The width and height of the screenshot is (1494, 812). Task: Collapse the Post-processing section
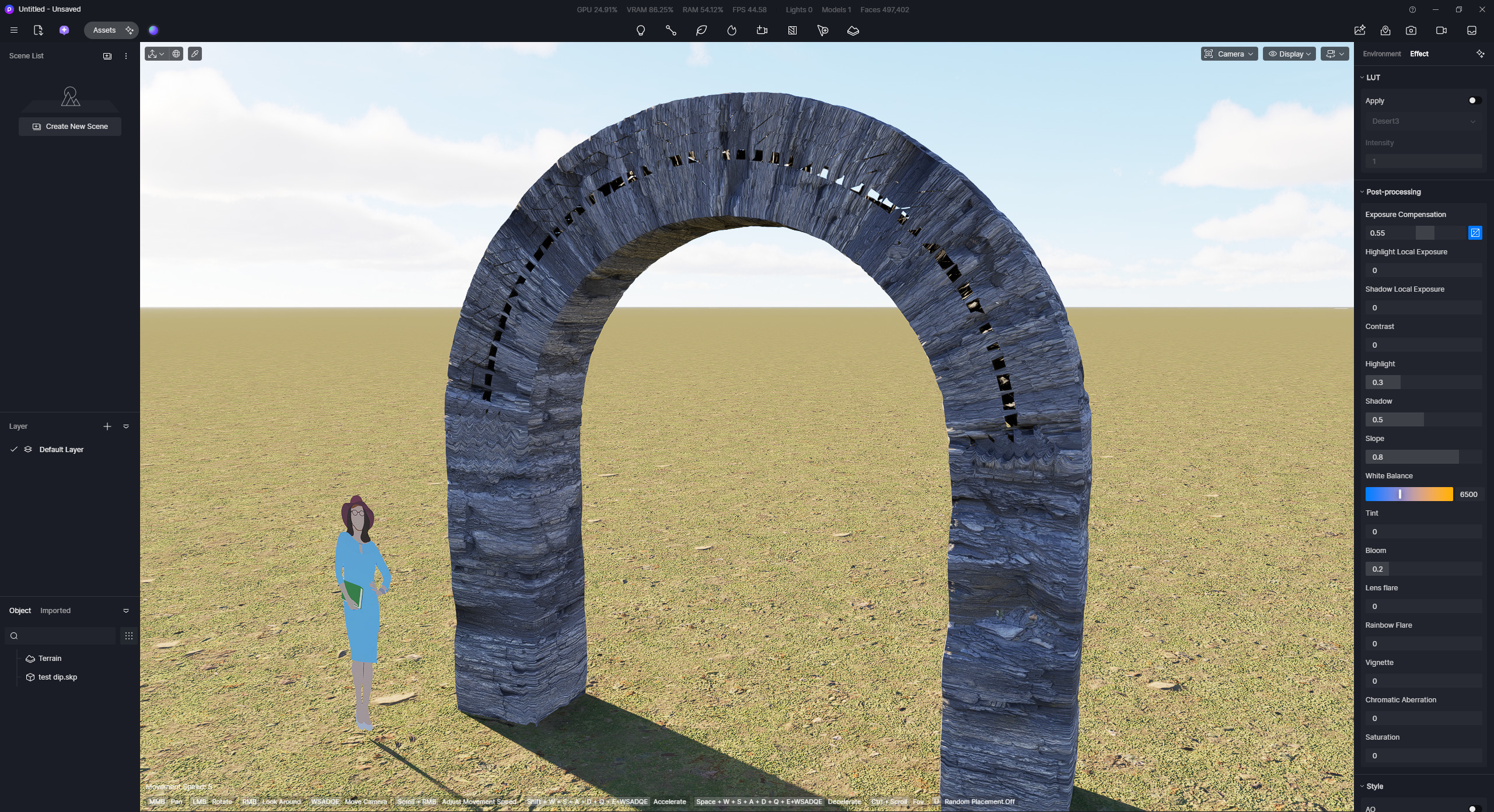point(1392,192)
